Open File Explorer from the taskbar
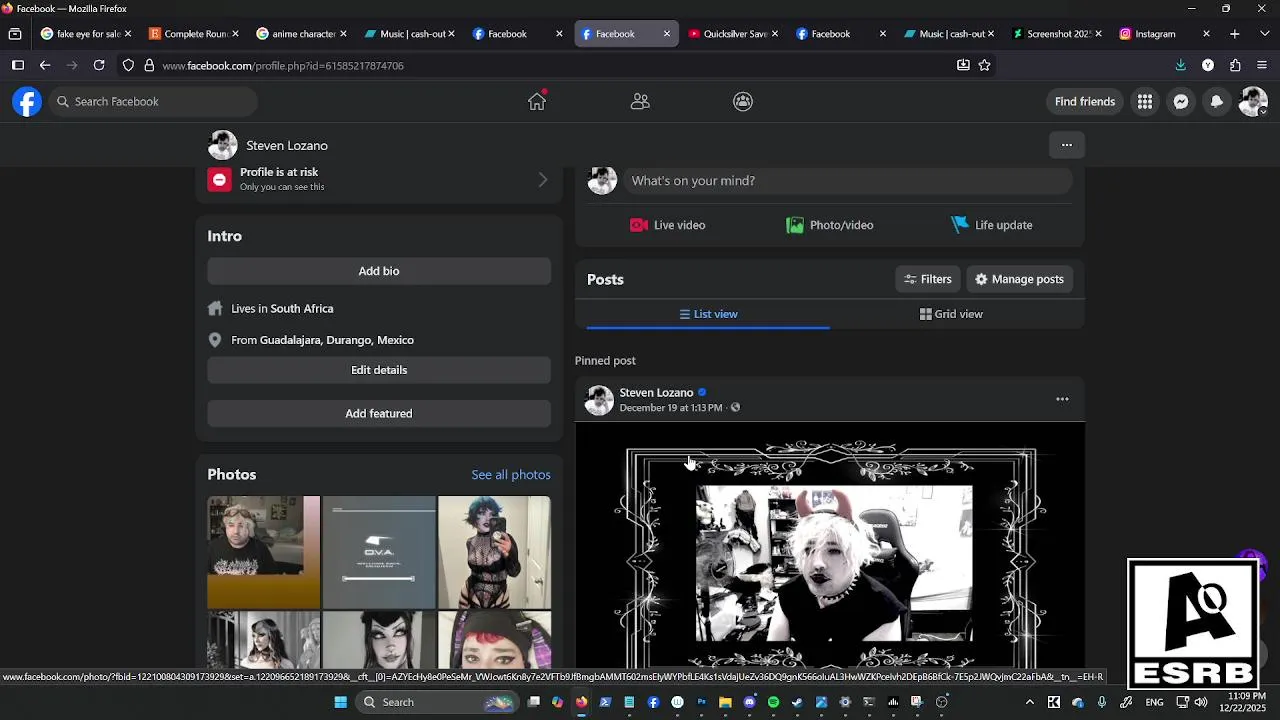1280x720 pixels. 725,702
